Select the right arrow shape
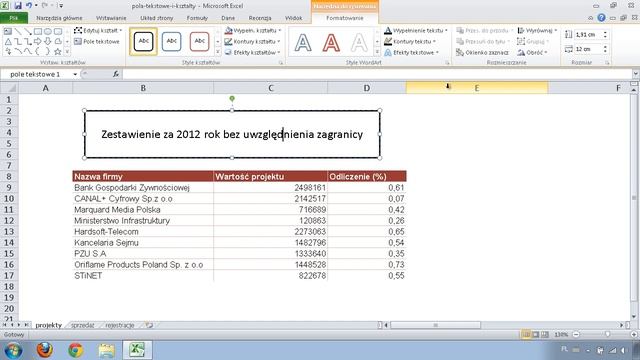Screen dimensions: 640x360 (x=38, y=42)
